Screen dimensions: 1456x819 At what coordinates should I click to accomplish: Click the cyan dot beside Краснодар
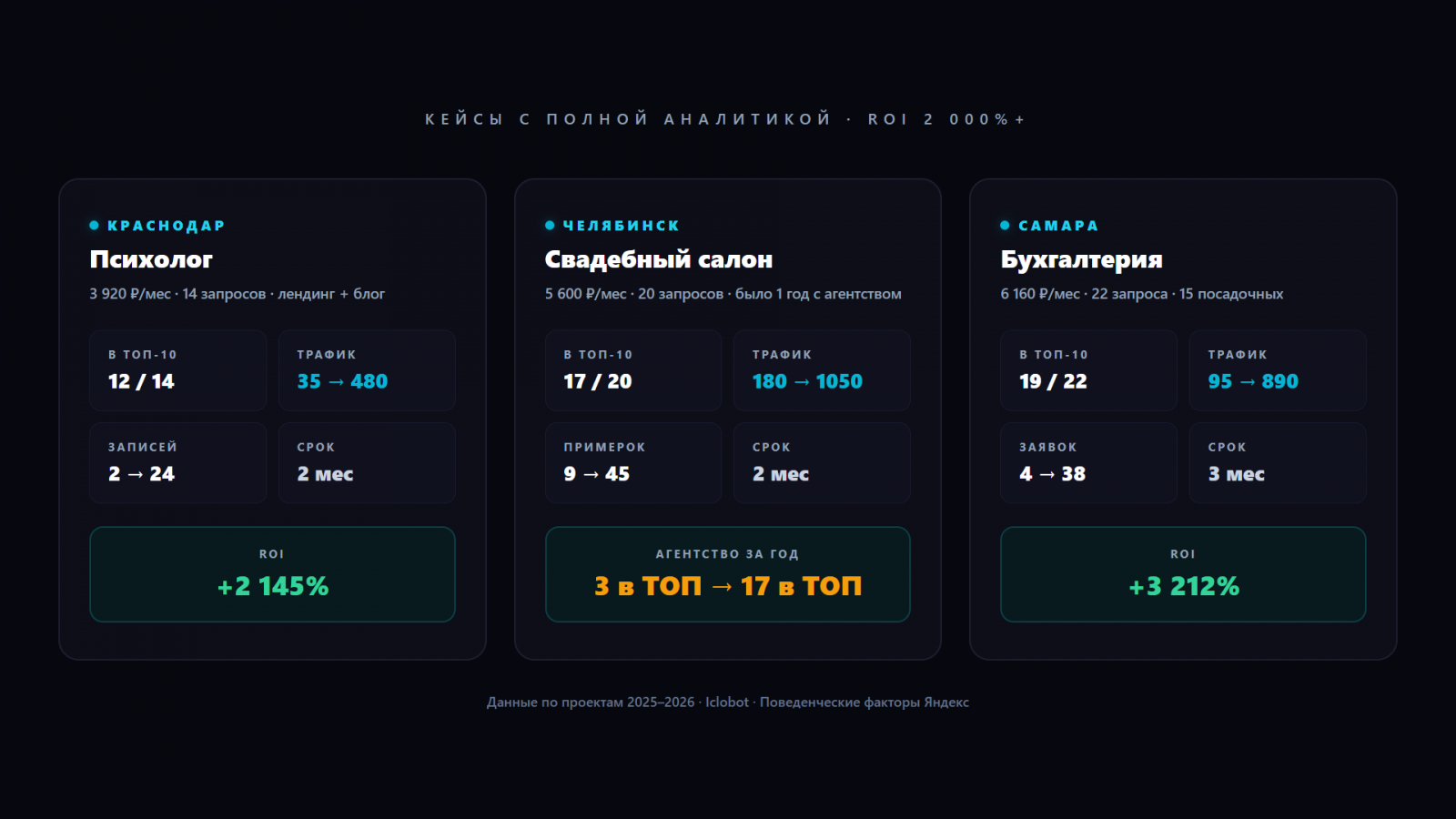94,226
